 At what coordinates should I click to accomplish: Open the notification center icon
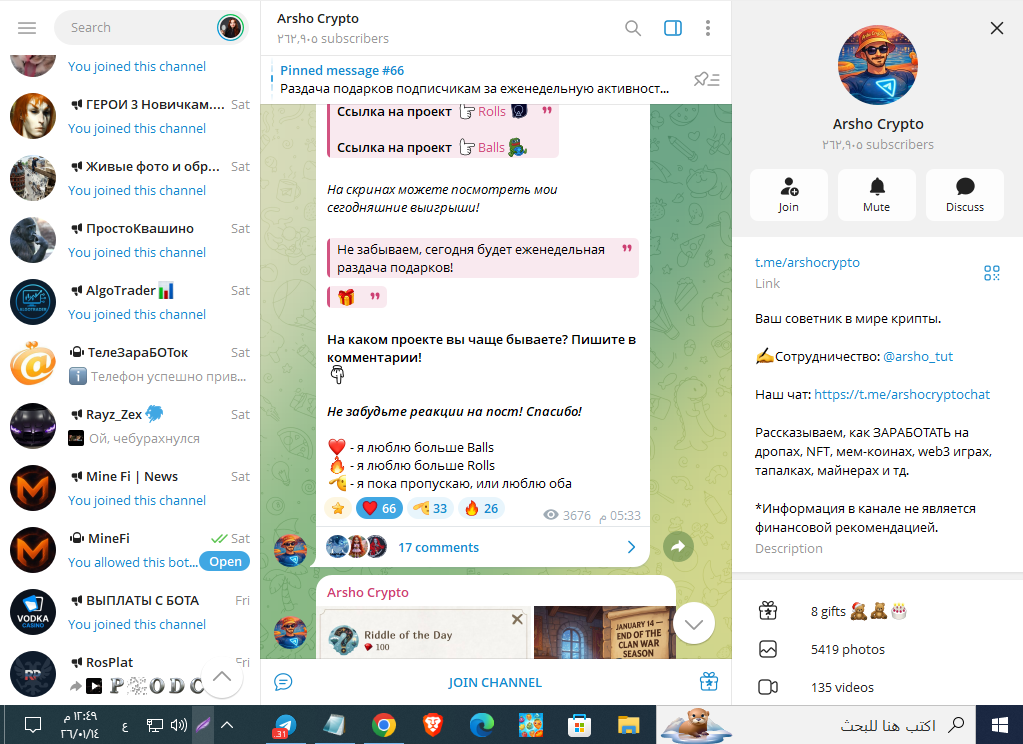tap(33, 725)
